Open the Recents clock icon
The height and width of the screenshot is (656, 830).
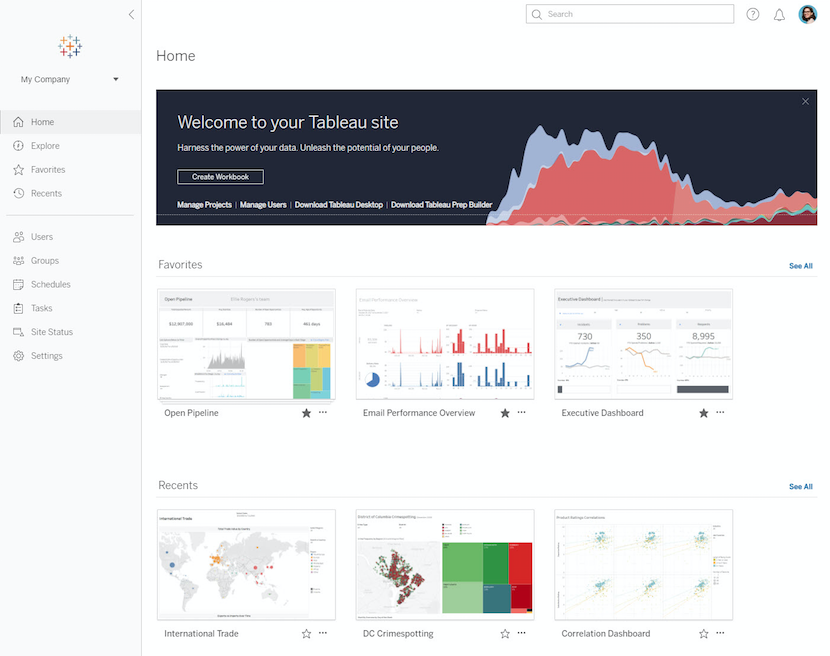pyautogui.click(x=19, y=193)
